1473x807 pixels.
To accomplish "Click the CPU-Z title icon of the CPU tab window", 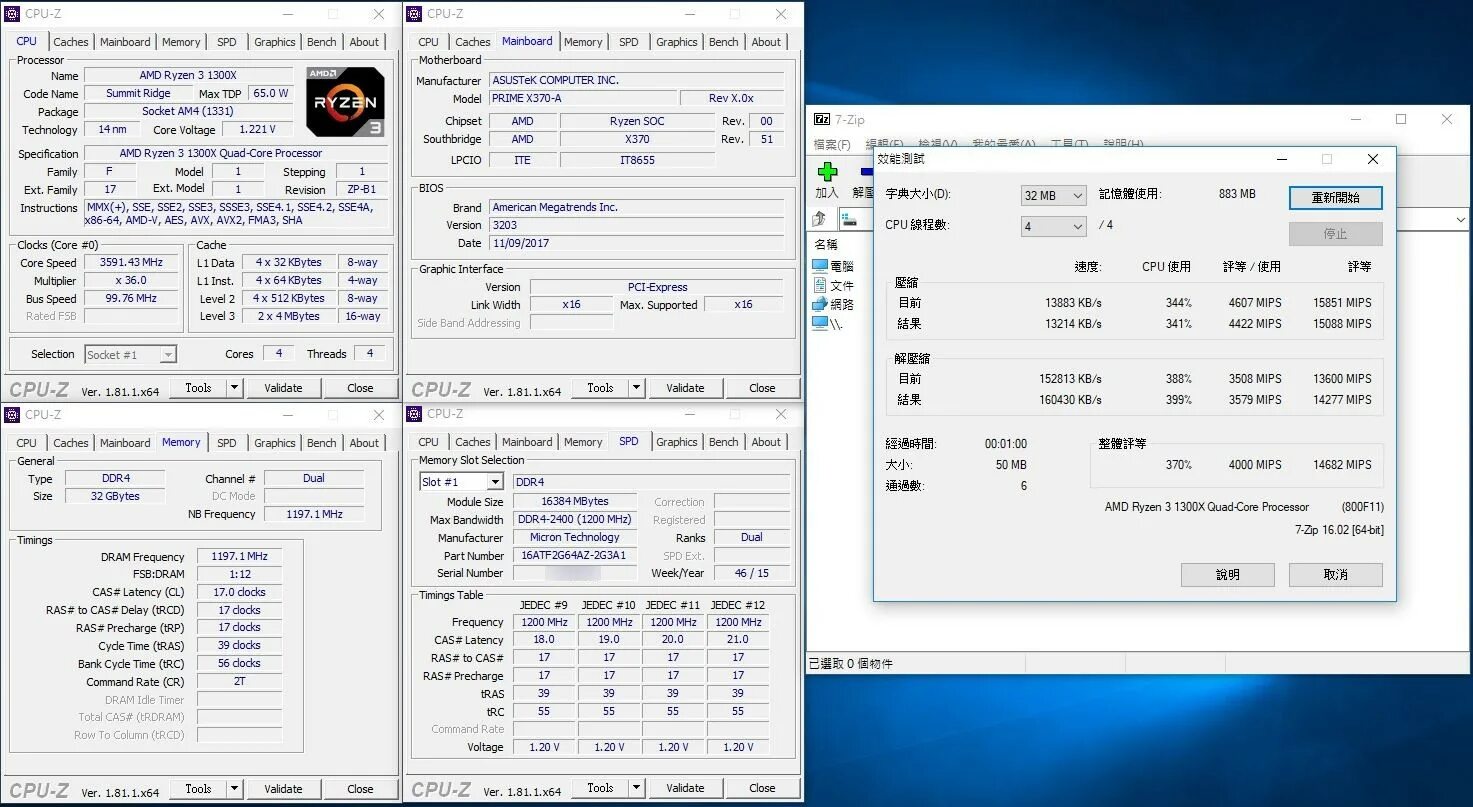I will pyautogui.click(x=12, y=14).
